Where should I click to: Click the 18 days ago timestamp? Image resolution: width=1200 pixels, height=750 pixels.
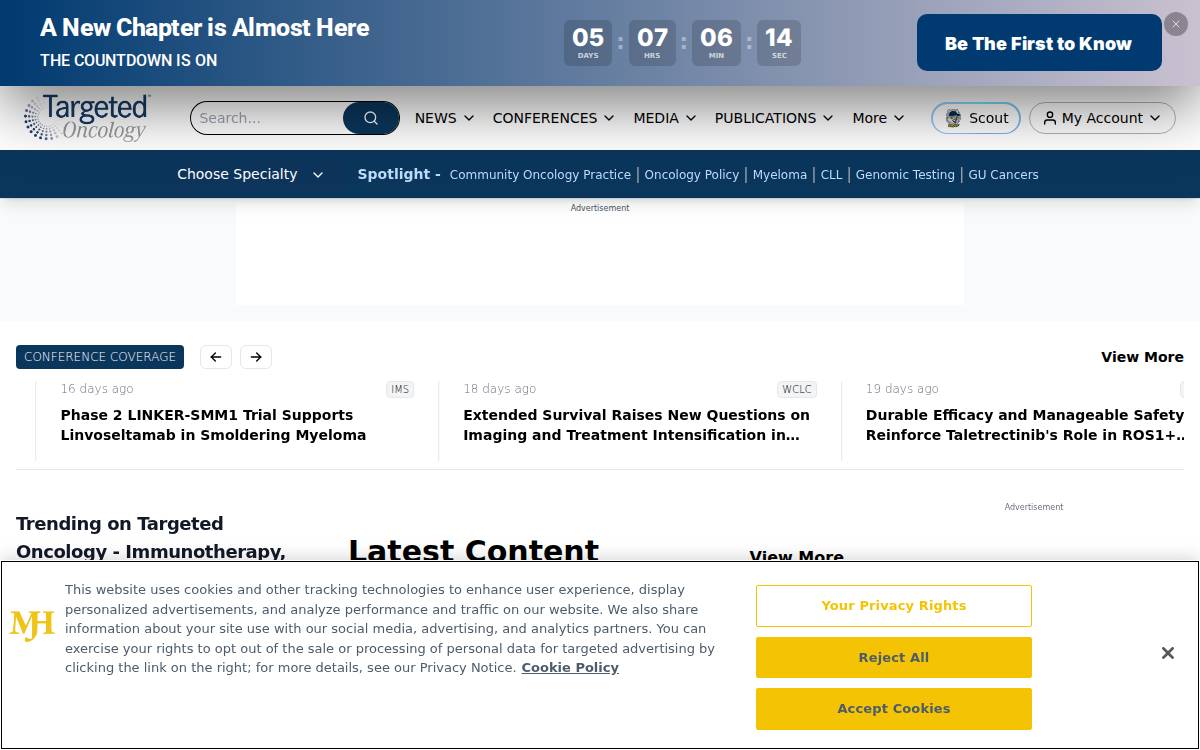499,389
